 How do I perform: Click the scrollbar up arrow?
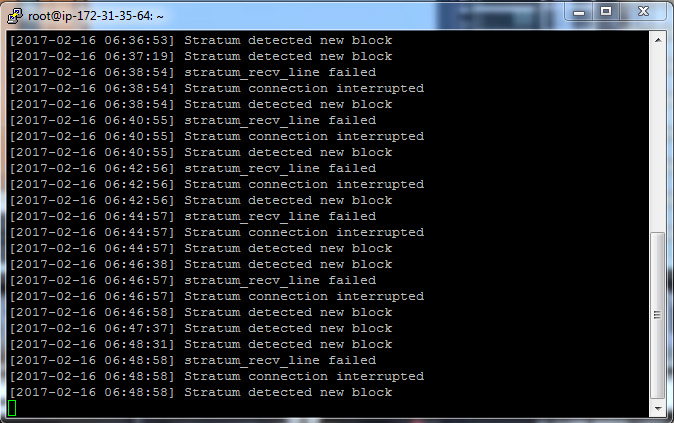coord(657,39)
